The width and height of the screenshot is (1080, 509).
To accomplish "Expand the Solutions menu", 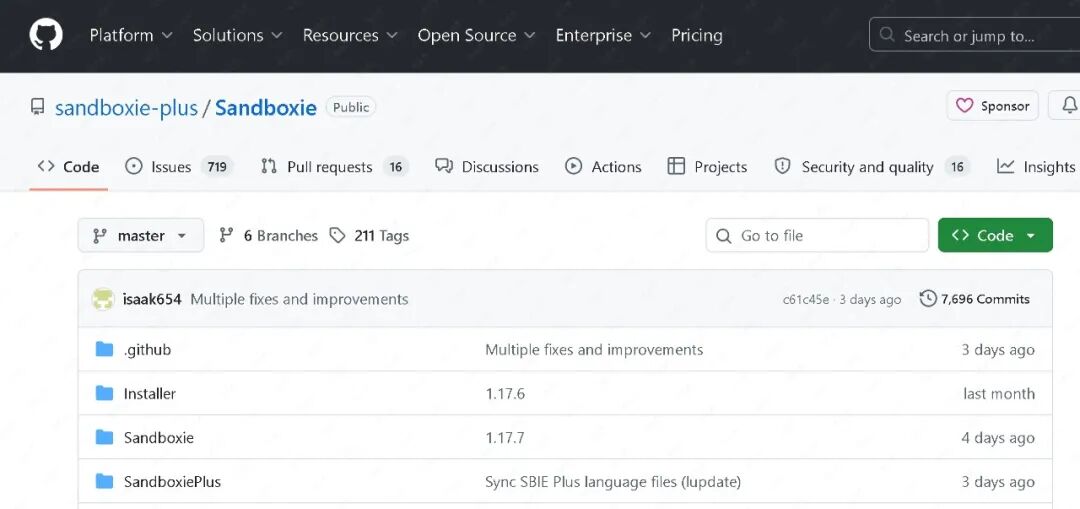I will pos(238,35).
